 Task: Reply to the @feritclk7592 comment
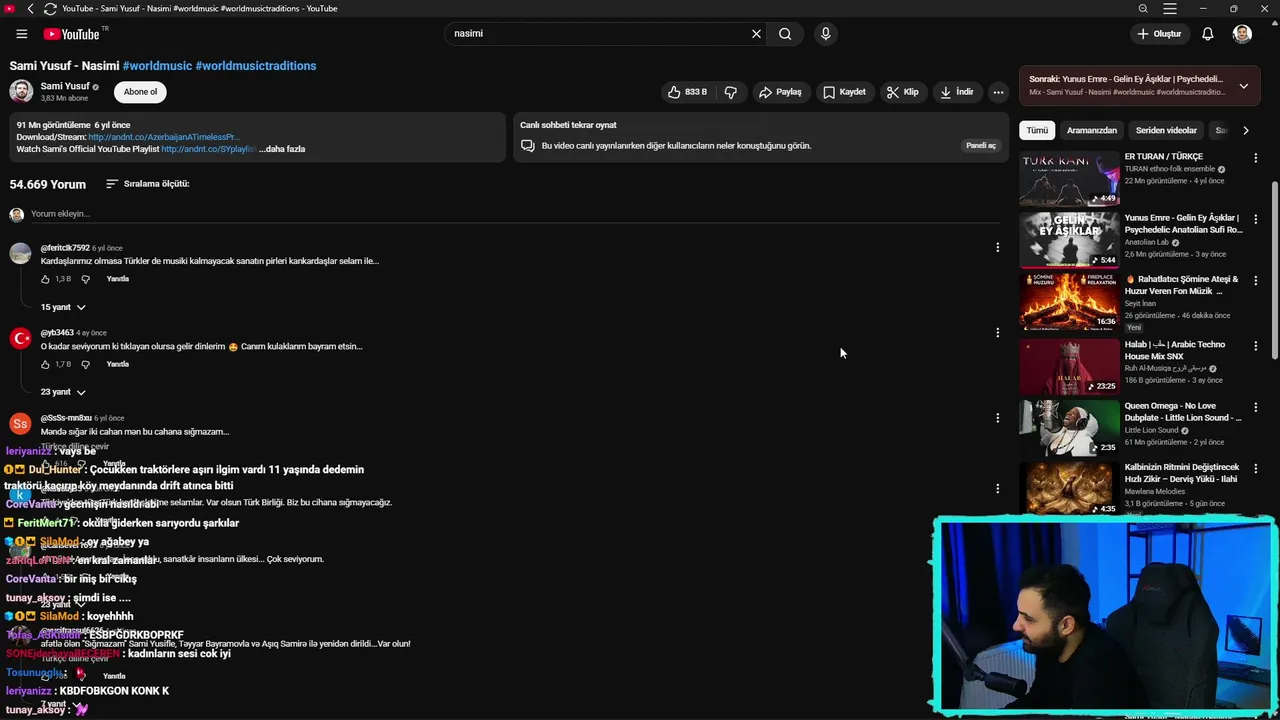tap(118, 279)
